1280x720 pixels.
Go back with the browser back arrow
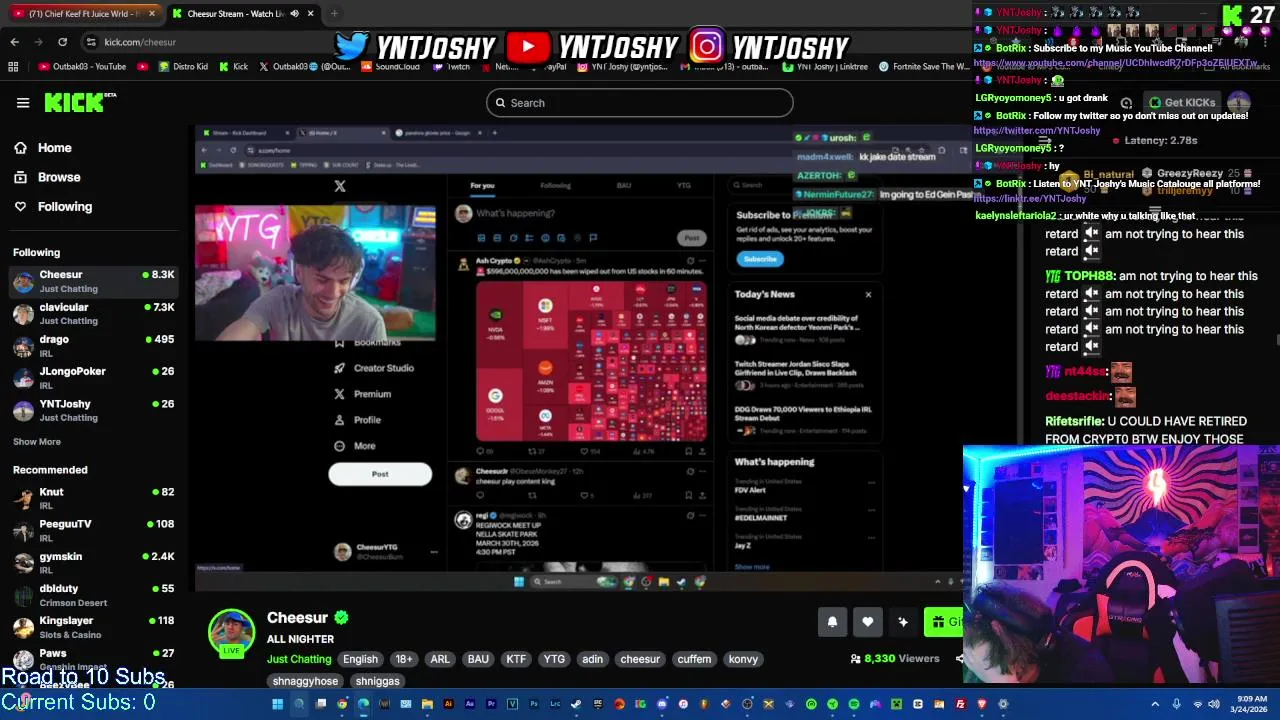[14, 42]
